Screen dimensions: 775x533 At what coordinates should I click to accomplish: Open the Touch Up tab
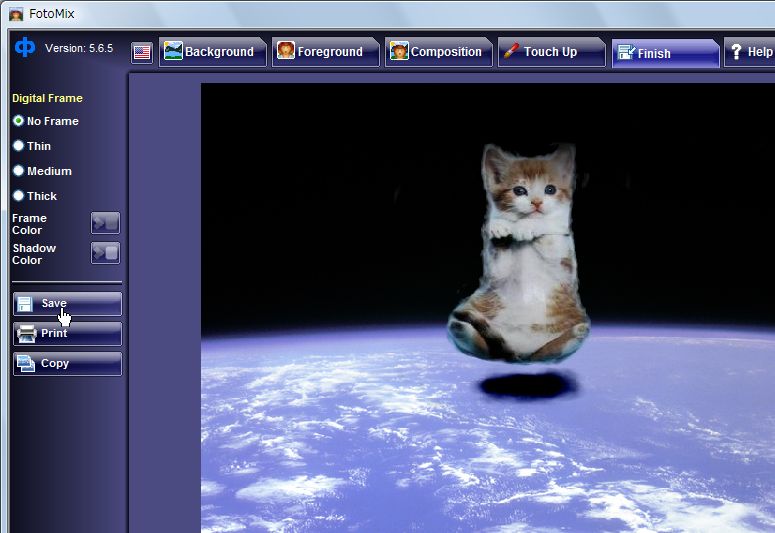[x=552, y=51]
